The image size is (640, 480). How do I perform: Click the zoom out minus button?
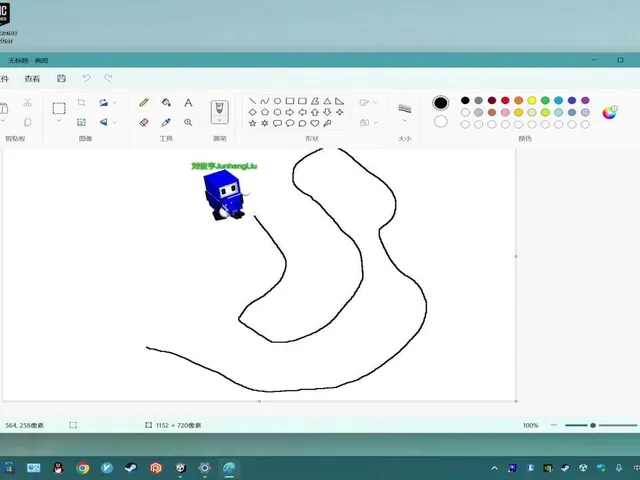tap(553, 425)
